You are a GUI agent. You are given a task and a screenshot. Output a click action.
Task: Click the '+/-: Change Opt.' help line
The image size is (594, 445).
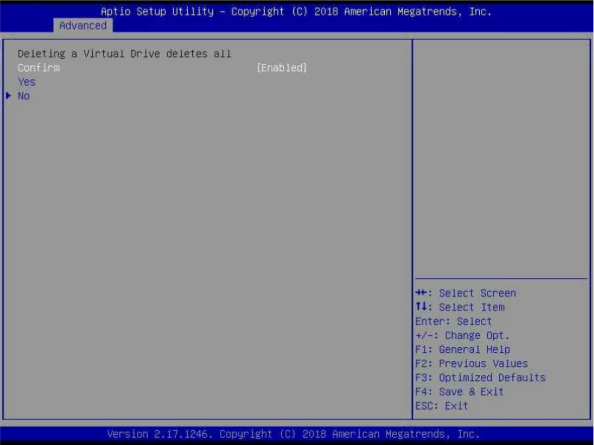[x=462, y=335]
